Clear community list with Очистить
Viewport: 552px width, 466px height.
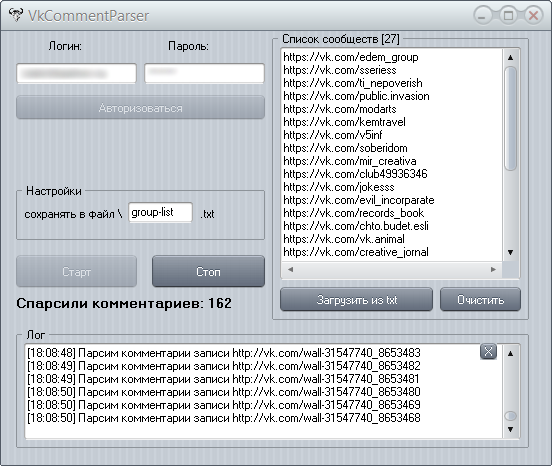click(x=480, y=300)
